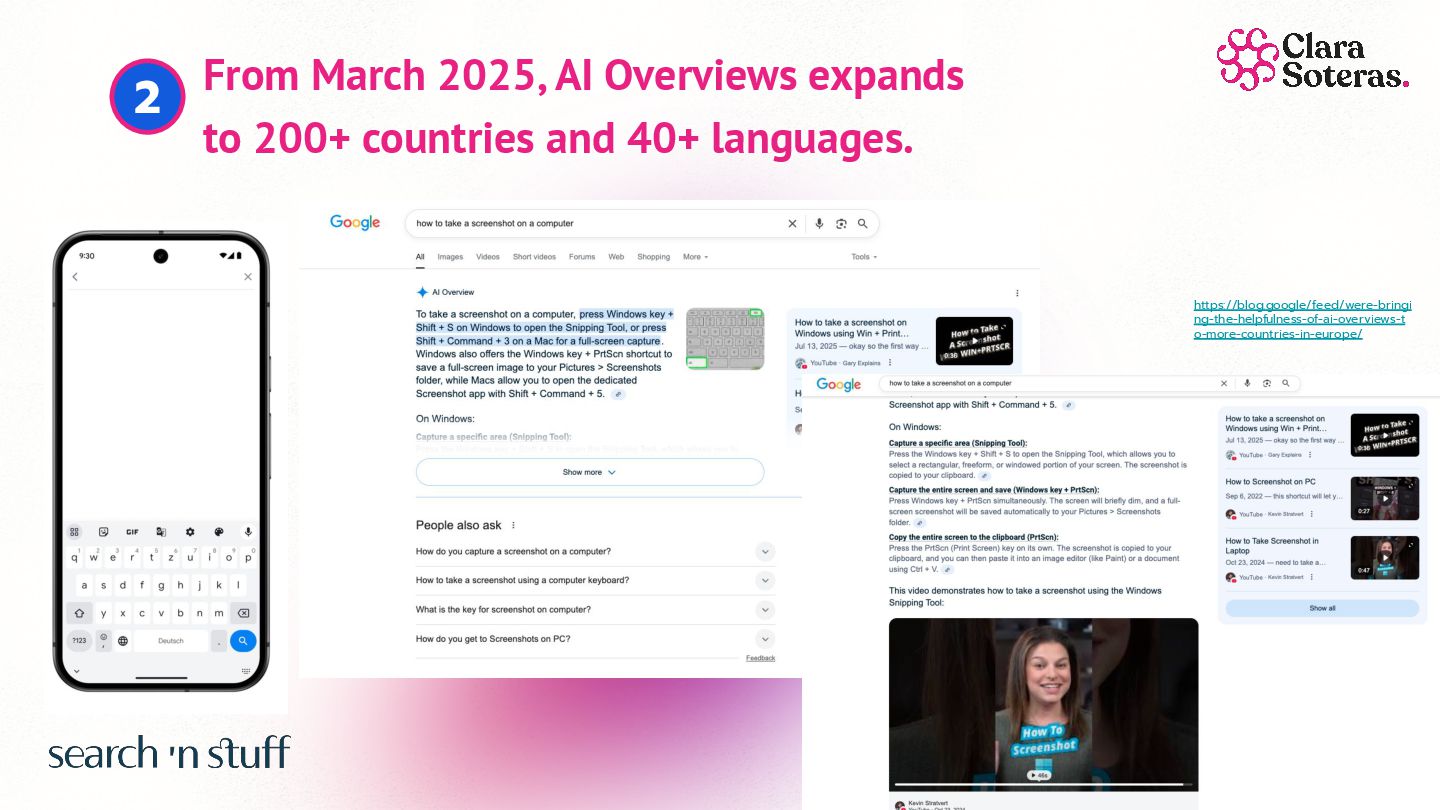Open the sticker icon in the phone keyboard toolbar
Screen dimensions: 1440x810
pos(103,532)
